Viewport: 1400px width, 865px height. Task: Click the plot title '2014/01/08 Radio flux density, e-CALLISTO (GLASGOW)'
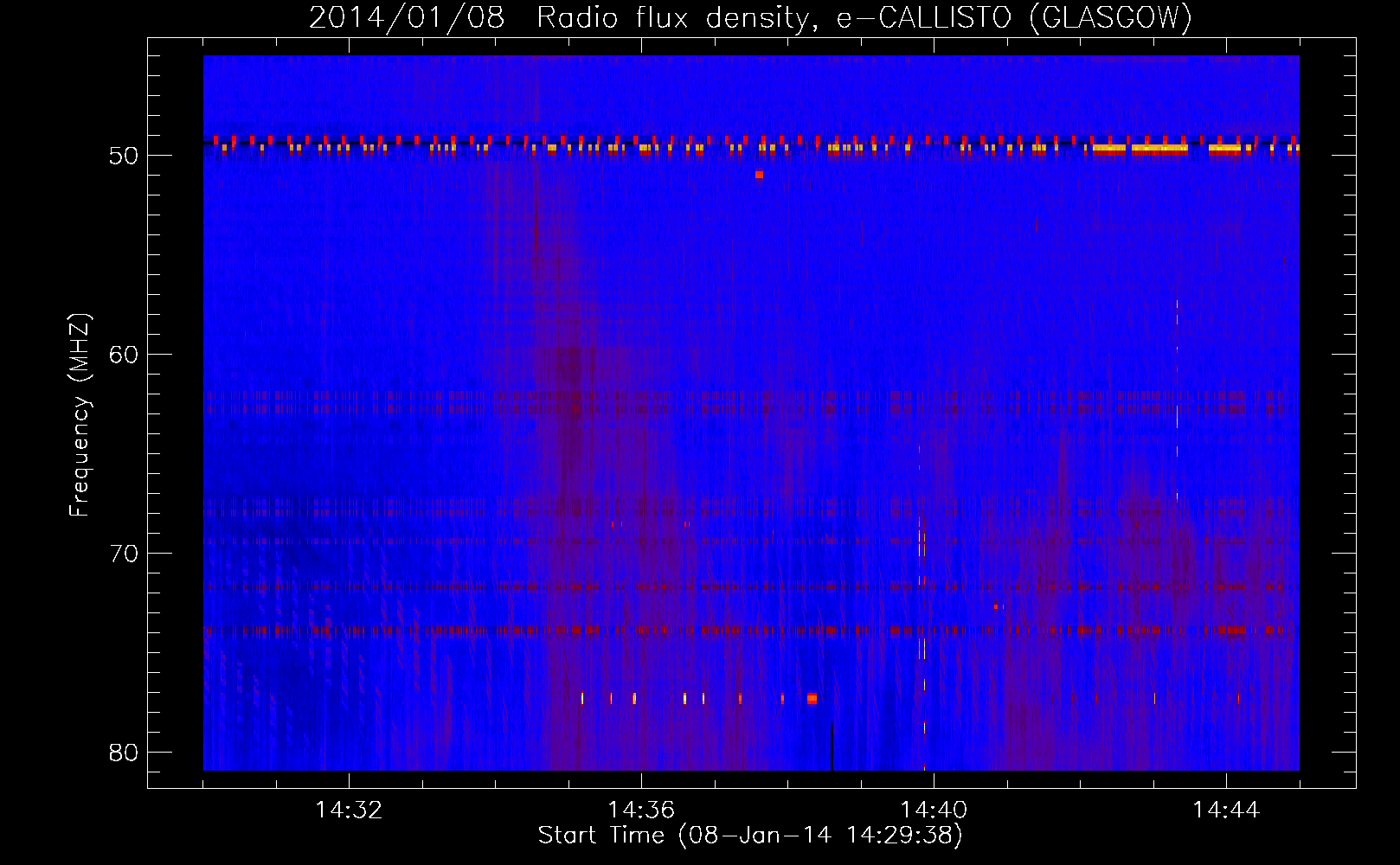(750, 17)
